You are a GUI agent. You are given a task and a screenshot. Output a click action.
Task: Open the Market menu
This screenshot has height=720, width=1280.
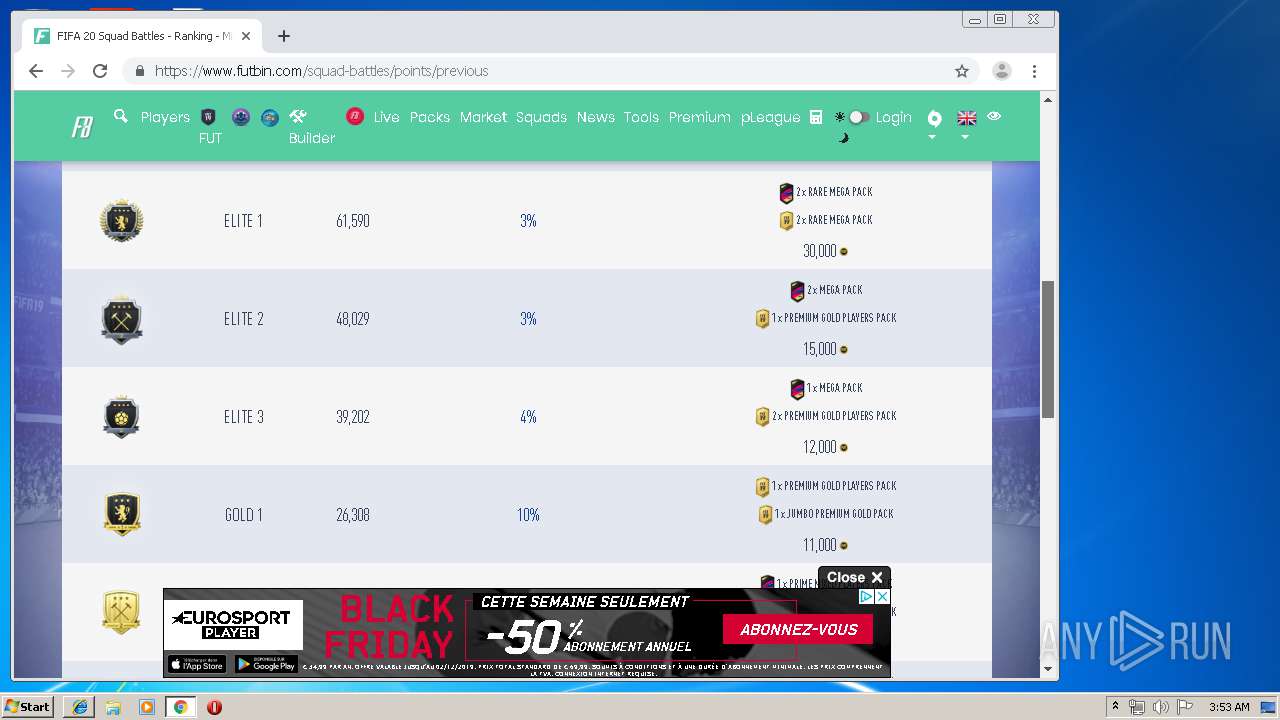[483, 117]
